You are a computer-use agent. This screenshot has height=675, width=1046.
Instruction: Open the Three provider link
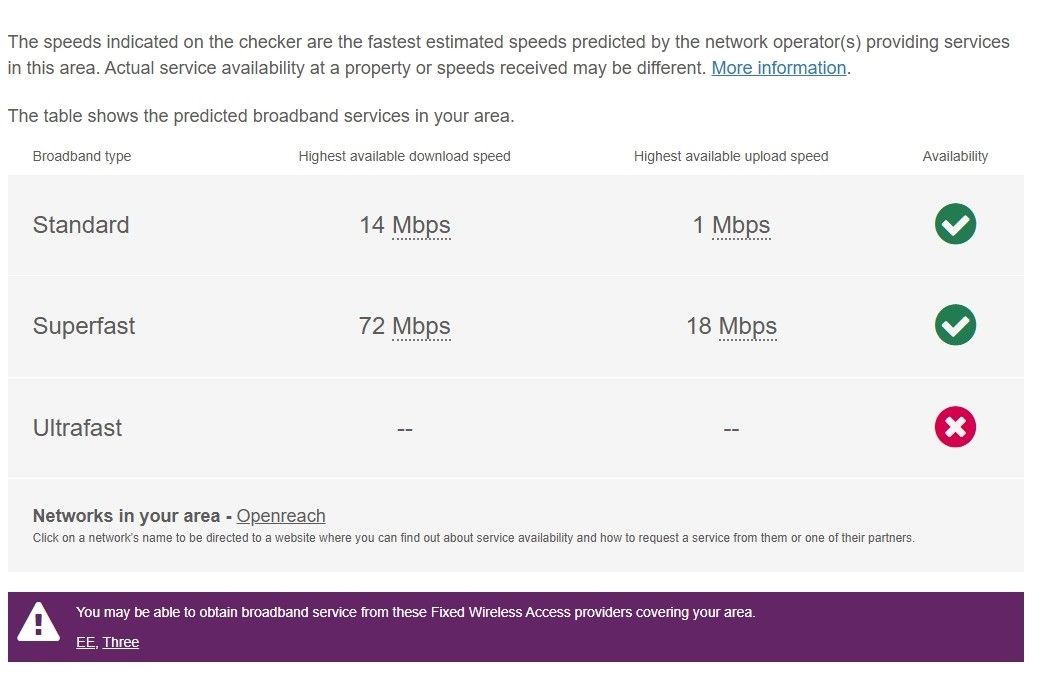(121, 642)
